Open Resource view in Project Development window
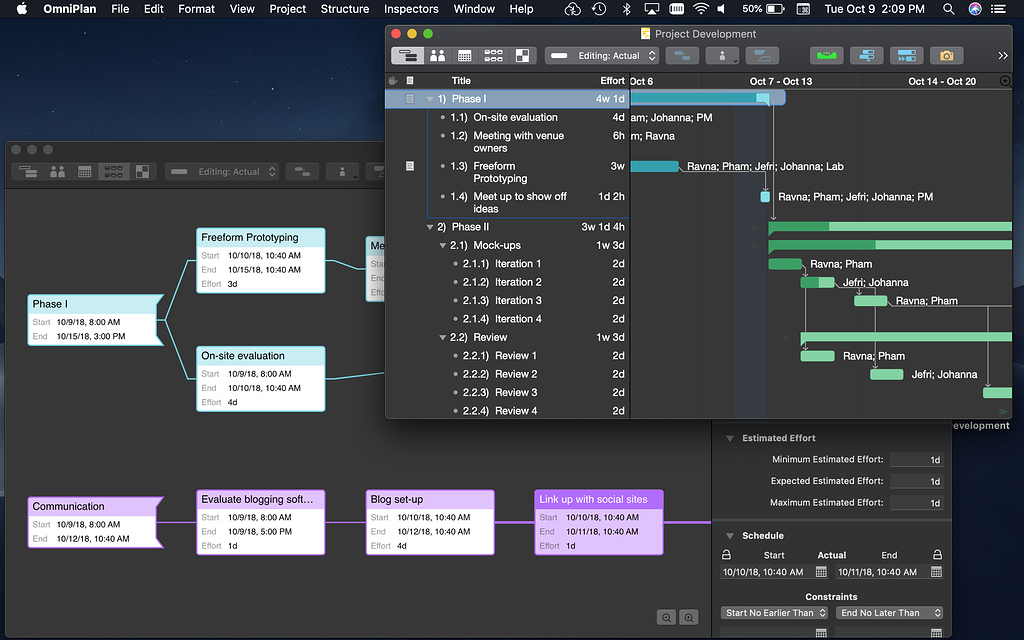This screenshot has height=640, width=1024. tap(437, 56)
